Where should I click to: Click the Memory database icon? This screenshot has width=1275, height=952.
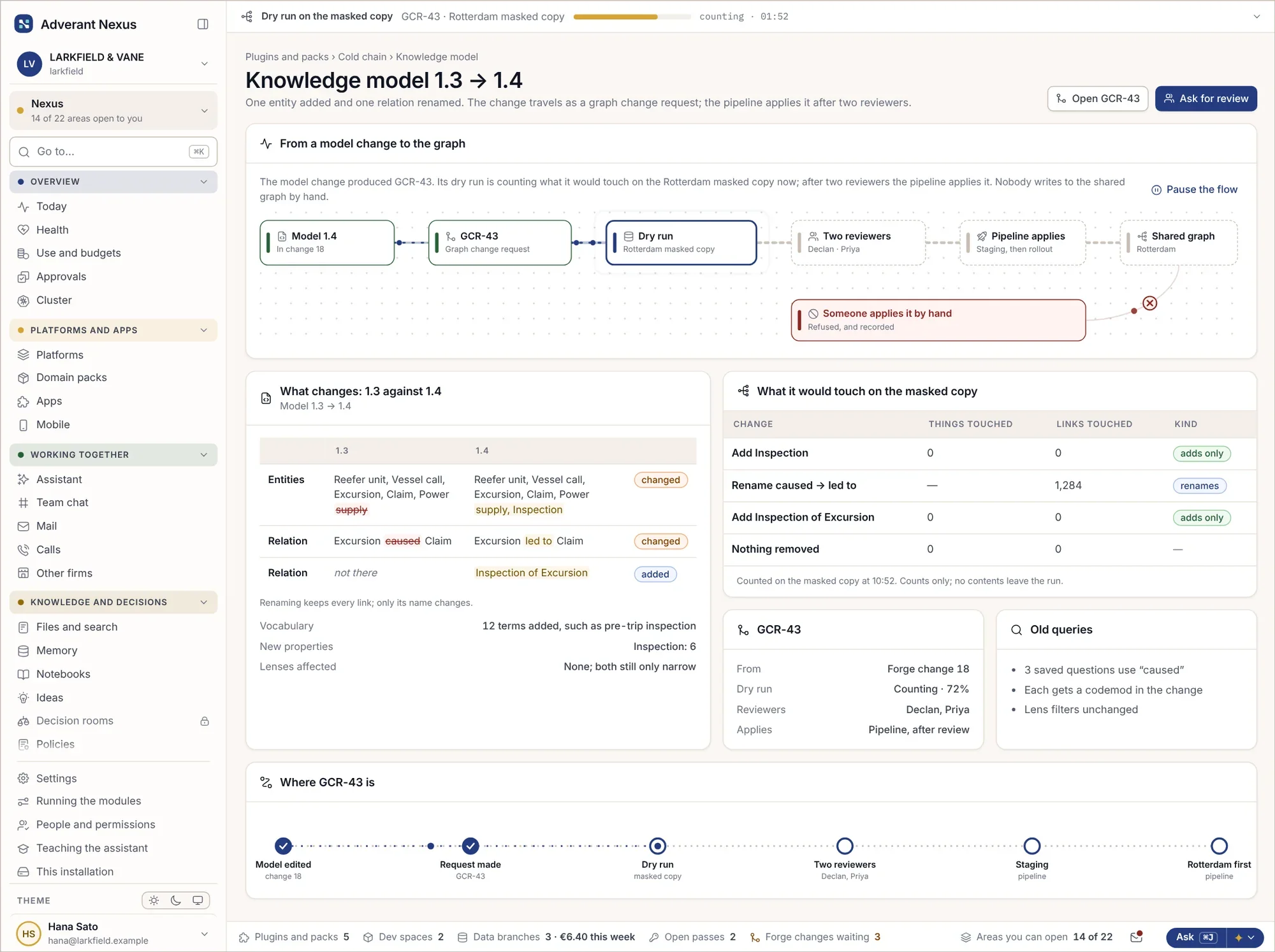point(24,651)
